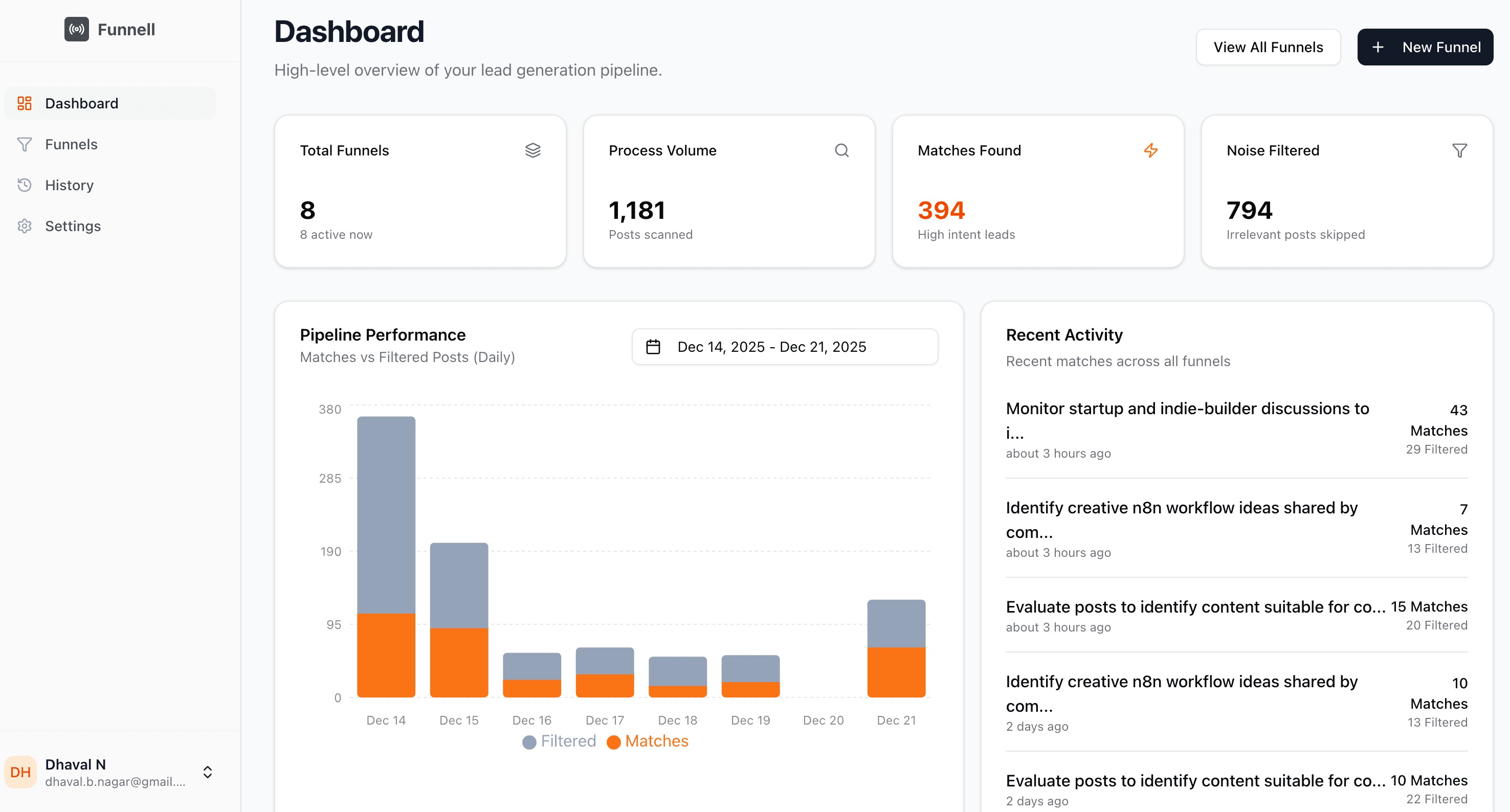
Task: Open the Settings page from sidebar
Action: pyautogui.click(x=110, y=226)
